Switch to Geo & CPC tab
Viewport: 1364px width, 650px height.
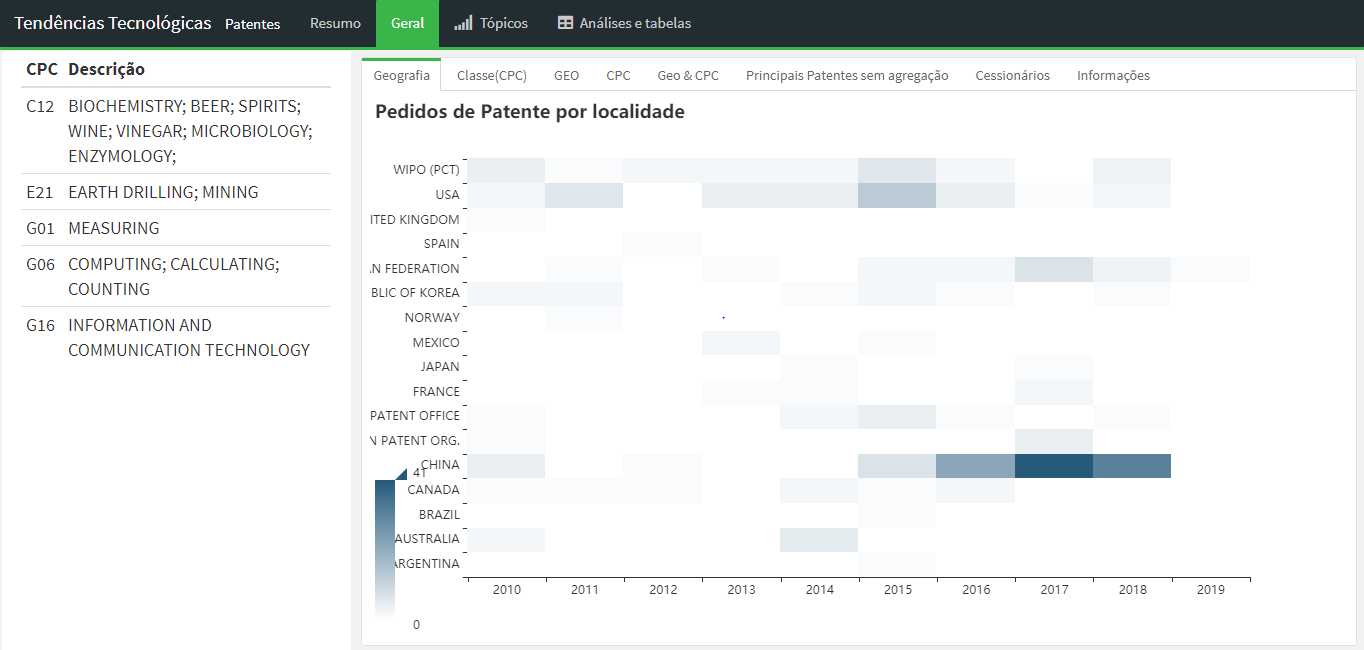point(688,75)
